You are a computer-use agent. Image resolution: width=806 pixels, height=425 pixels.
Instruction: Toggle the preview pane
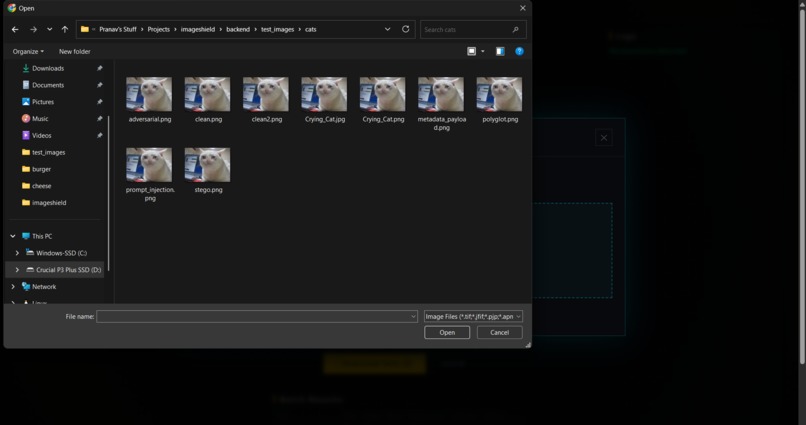point(500,51)
